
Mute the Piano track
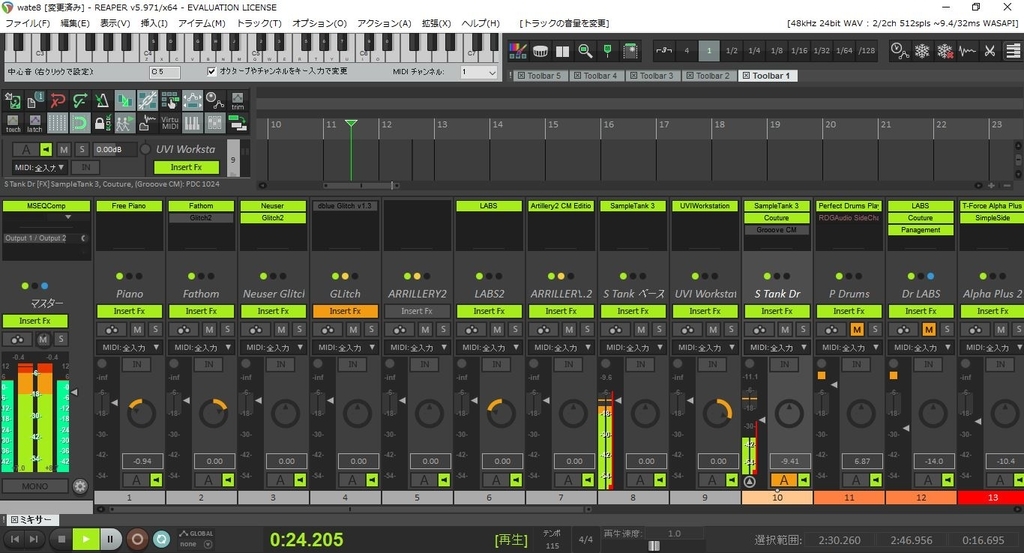pos(137,330)
